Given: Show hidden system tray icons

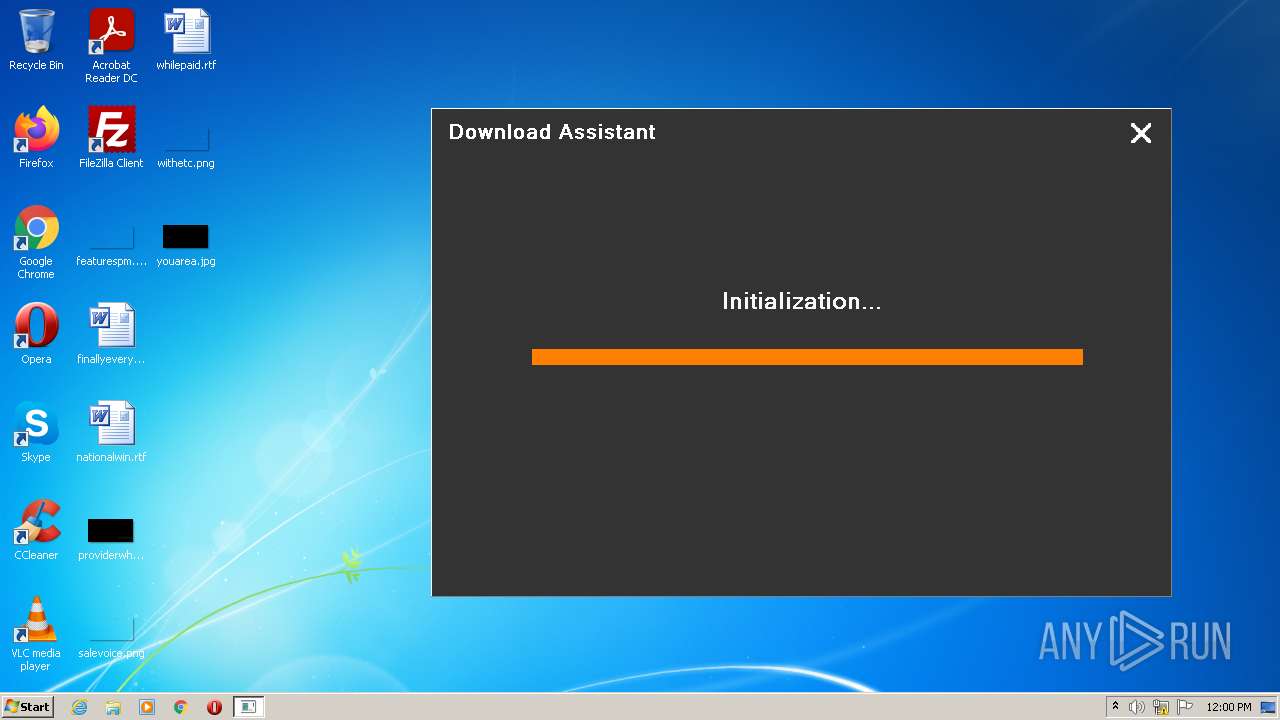Looking at the screenshot, I should click(1115, 707).
